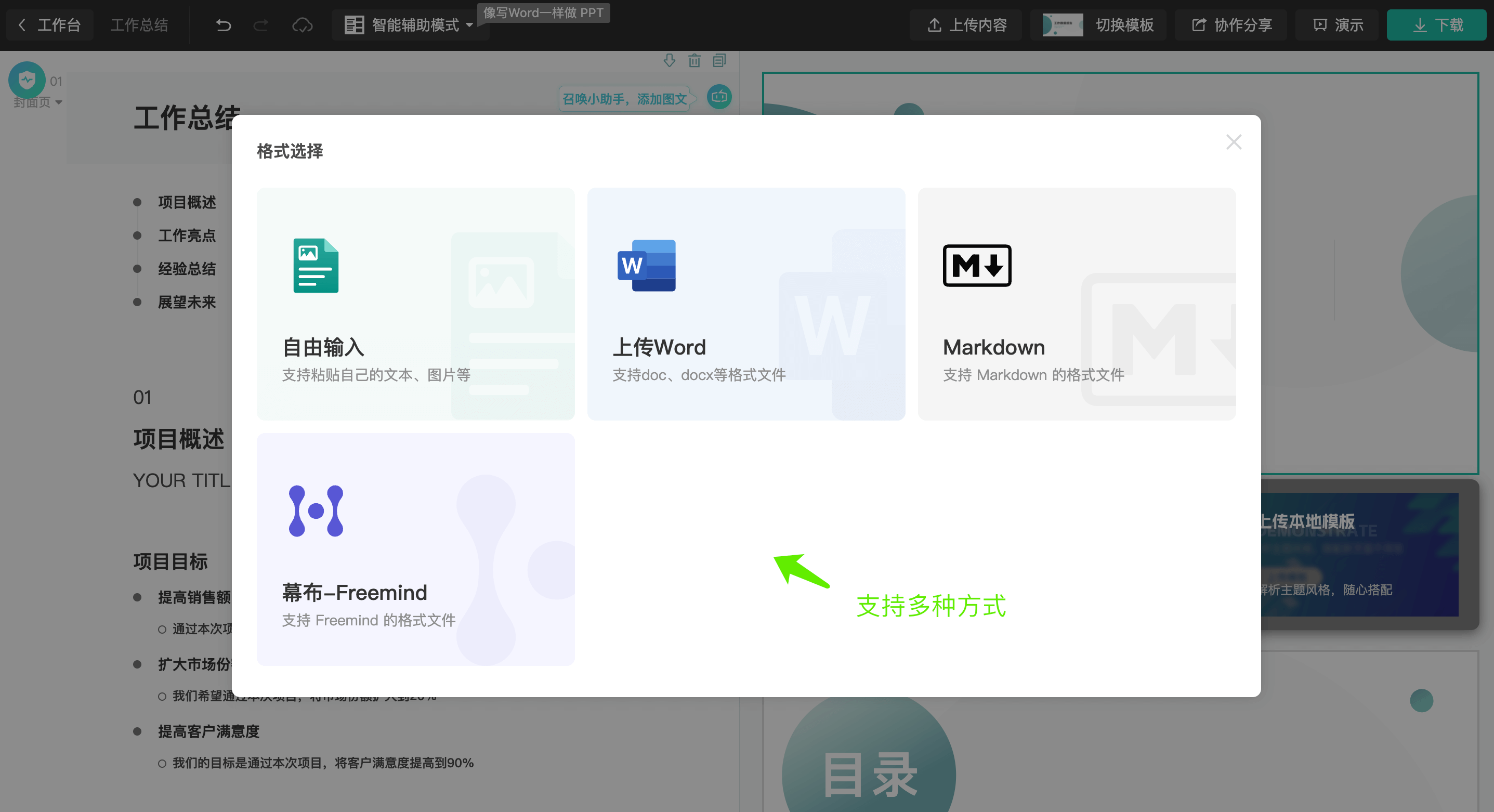Click the cloud sync icon
This screenshot has width=1494, height=812.
[302, 25]
